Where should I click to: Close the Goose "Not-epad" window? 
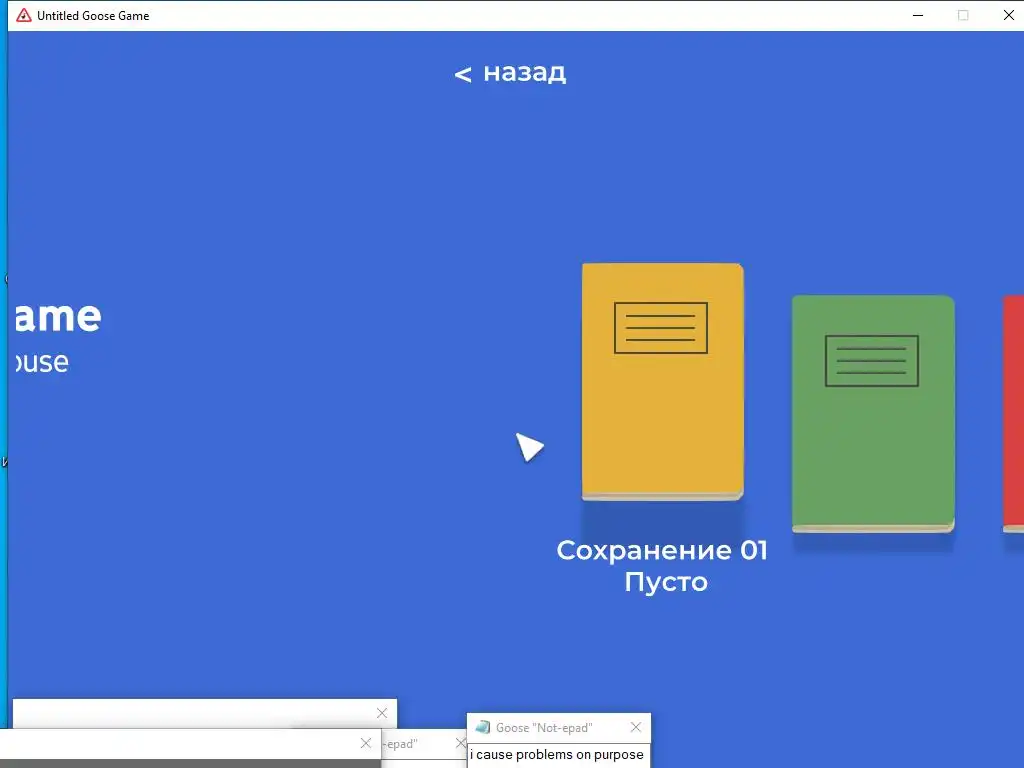click(635, 727)
